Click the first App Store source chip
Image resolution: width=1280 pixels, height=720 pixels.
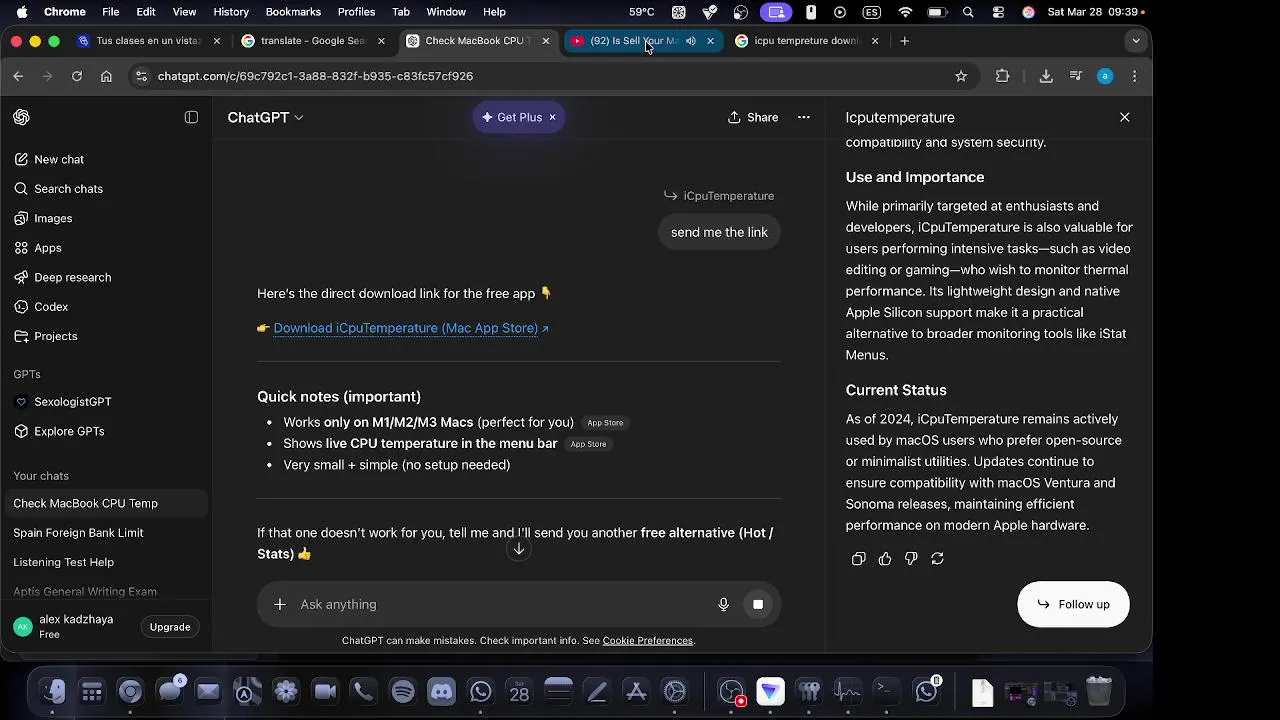point(605,423)
